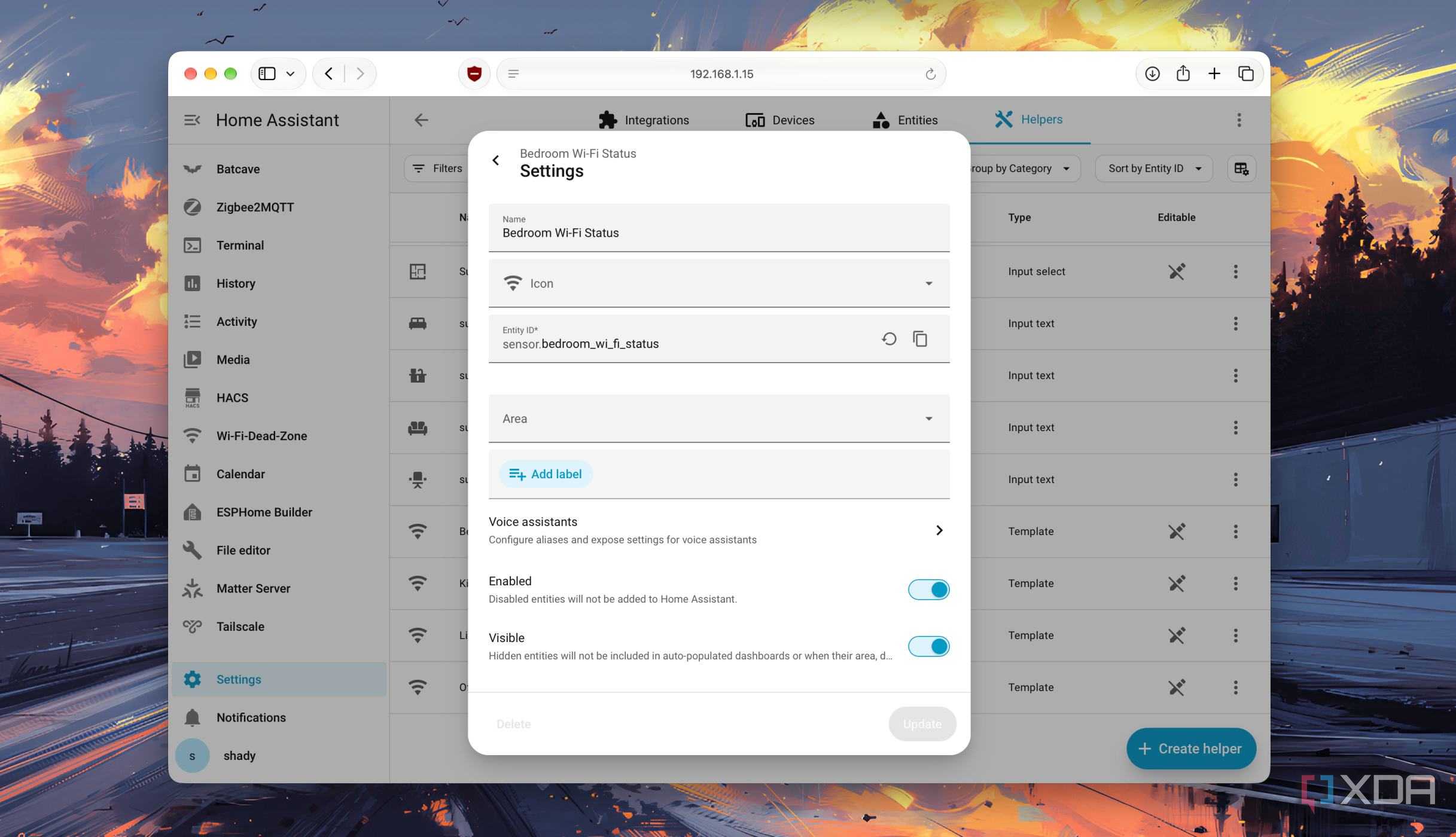This screenshot has width=1456, height=837.
Task: Reset the Entity ID to default
Action: (889, 339)
